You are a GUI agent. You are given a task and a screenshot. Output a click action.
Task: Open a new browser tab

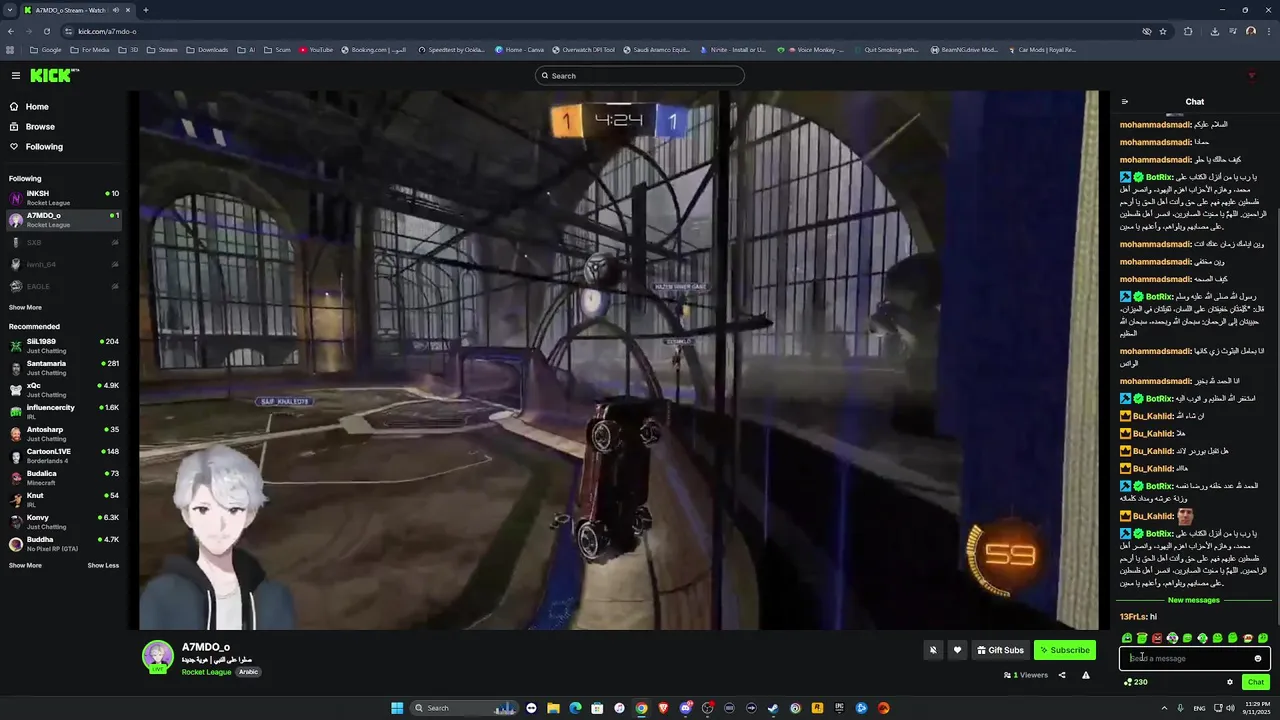pos(146,10)
